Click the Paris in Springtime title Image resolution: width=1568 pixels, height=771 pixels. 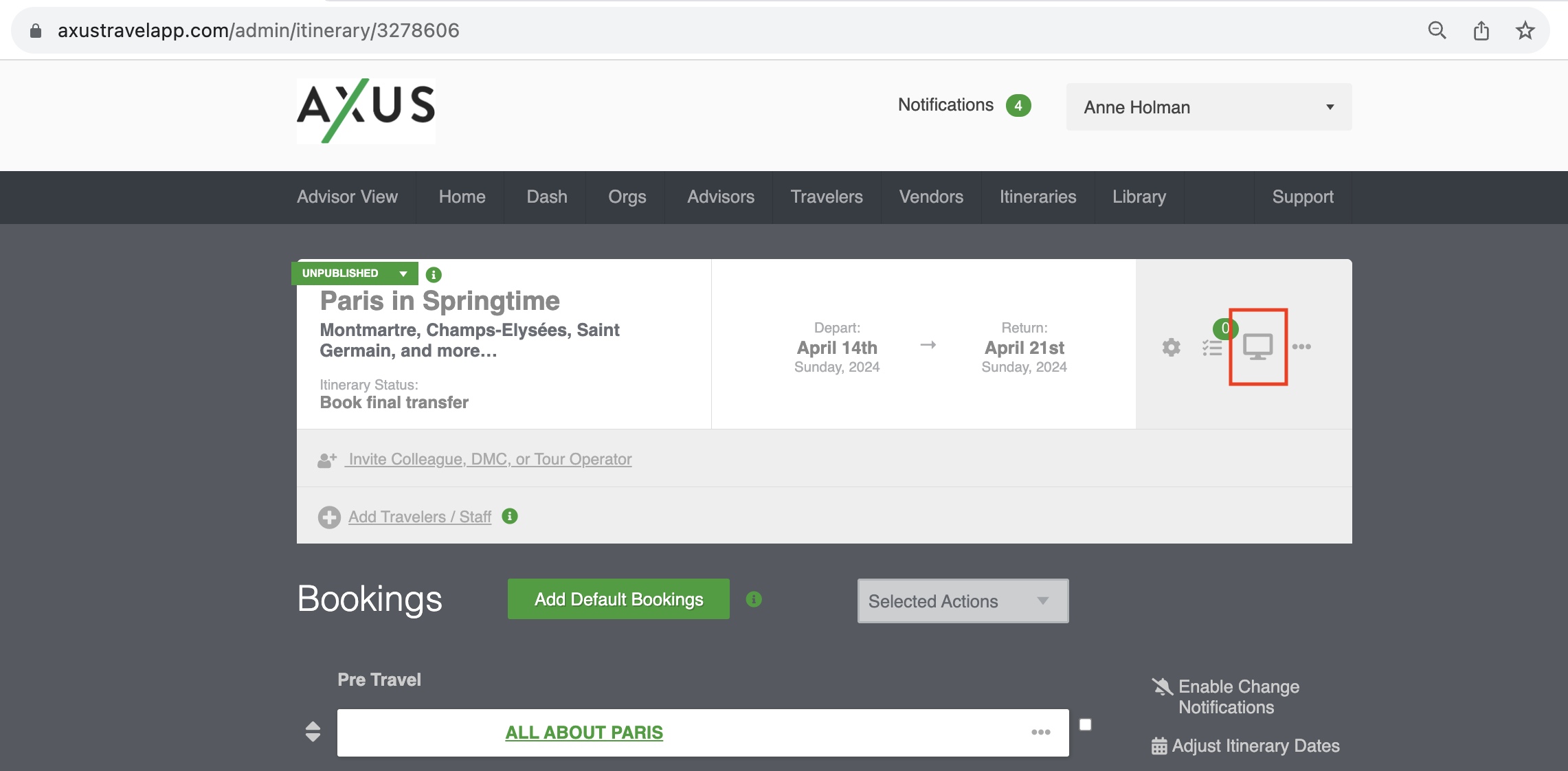click(440, 301)
